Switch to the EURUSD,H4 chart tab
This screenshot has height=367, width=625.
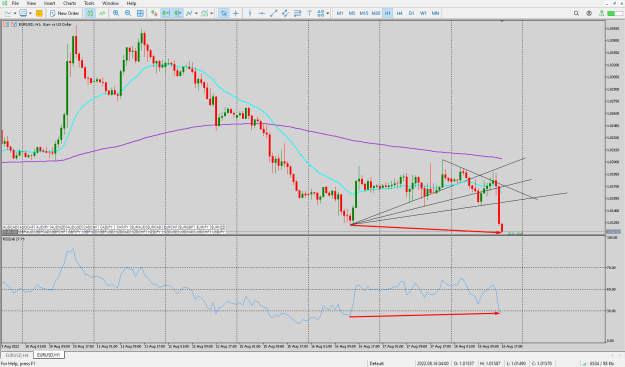click(17, 355)
